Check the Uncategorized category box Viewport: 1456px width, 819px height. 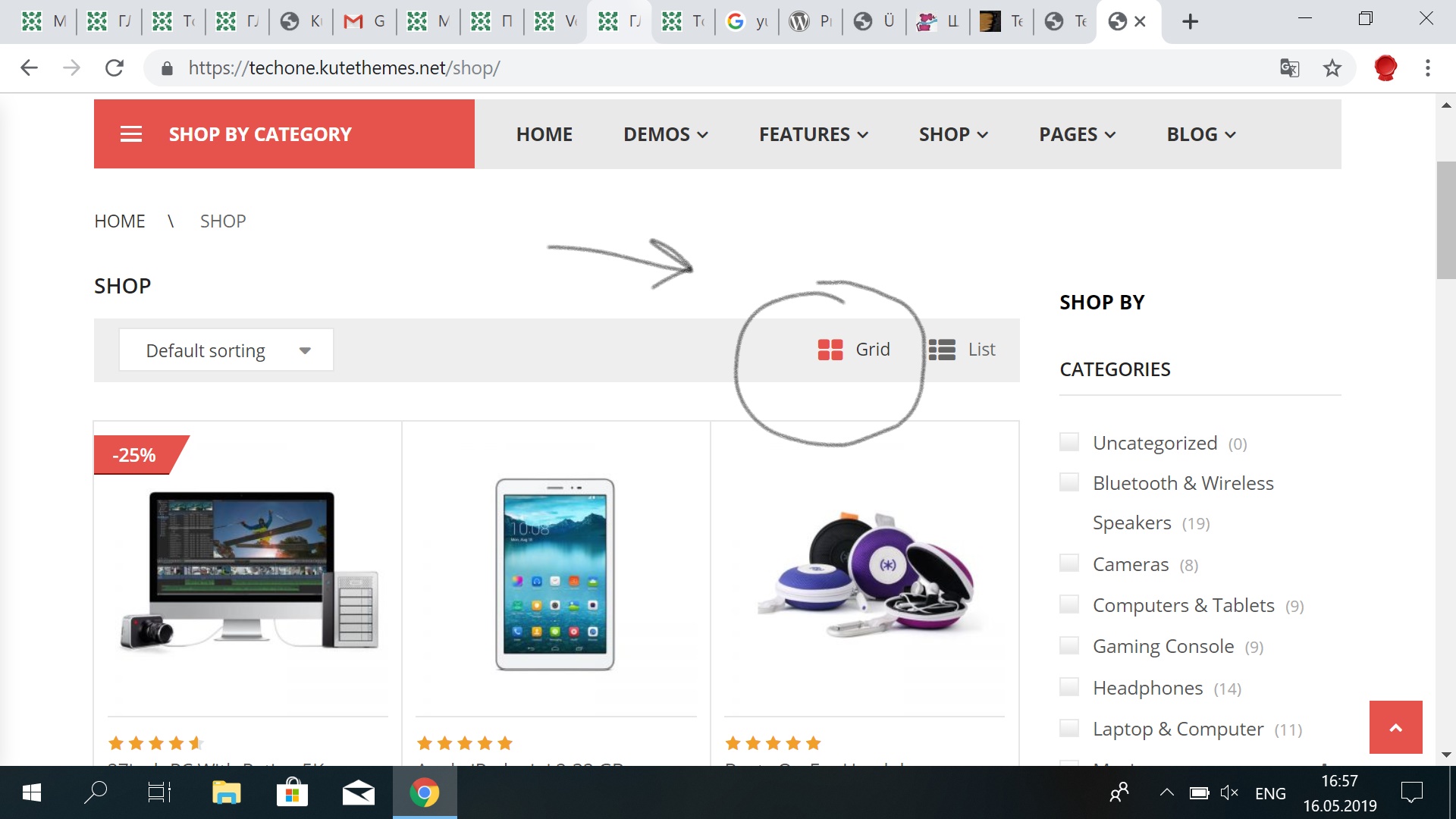[x=1069, y=442]
